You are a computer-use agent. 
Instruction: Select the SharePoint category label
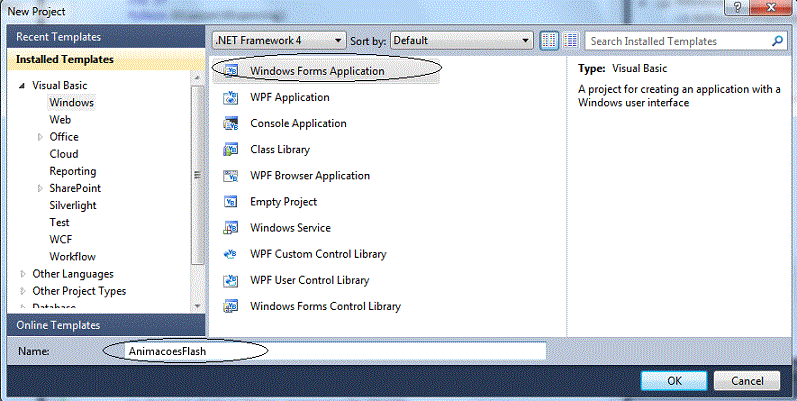click(x=75, y=189)
